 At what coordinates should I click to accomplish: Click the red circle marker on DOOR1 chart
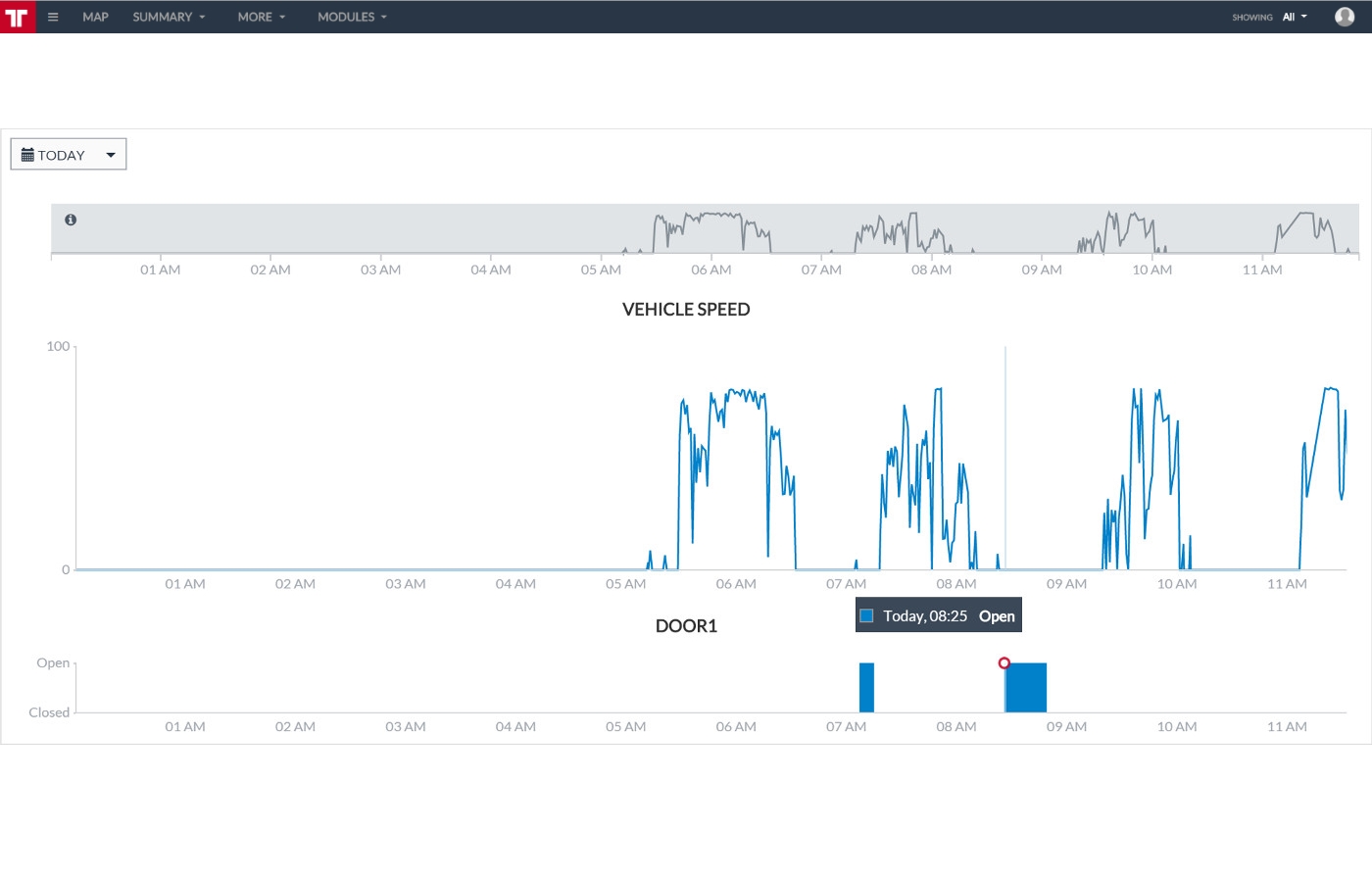(1004, 663)
